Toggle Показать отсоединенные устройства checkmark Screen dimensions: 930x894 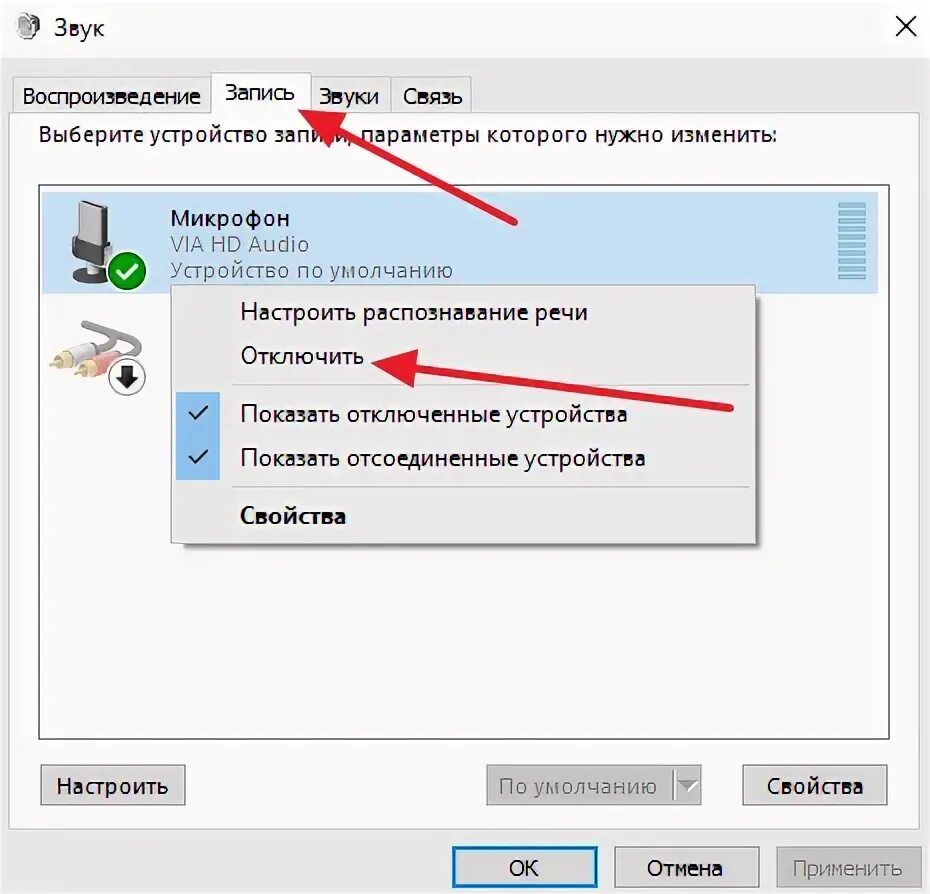pyautogui.click(x=198, y=457)
